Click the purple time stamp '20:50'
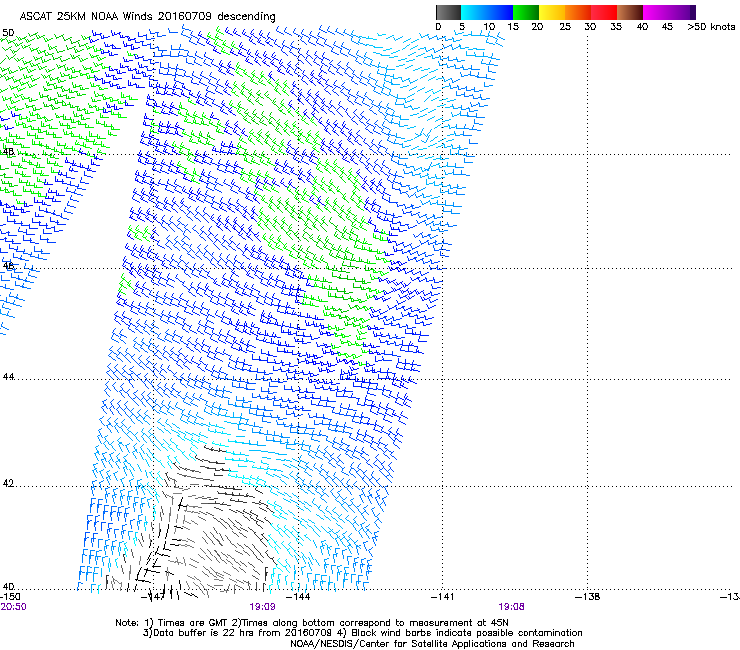Image resolution: width=740 pixels, height=650 pixels. coord(13,607)
